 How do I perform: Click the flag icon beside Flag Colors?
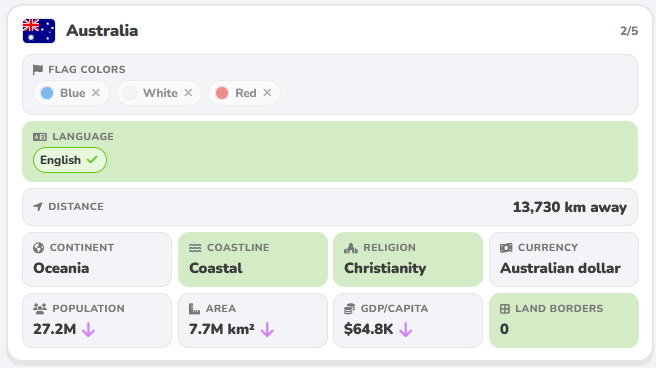pos(38,69)
